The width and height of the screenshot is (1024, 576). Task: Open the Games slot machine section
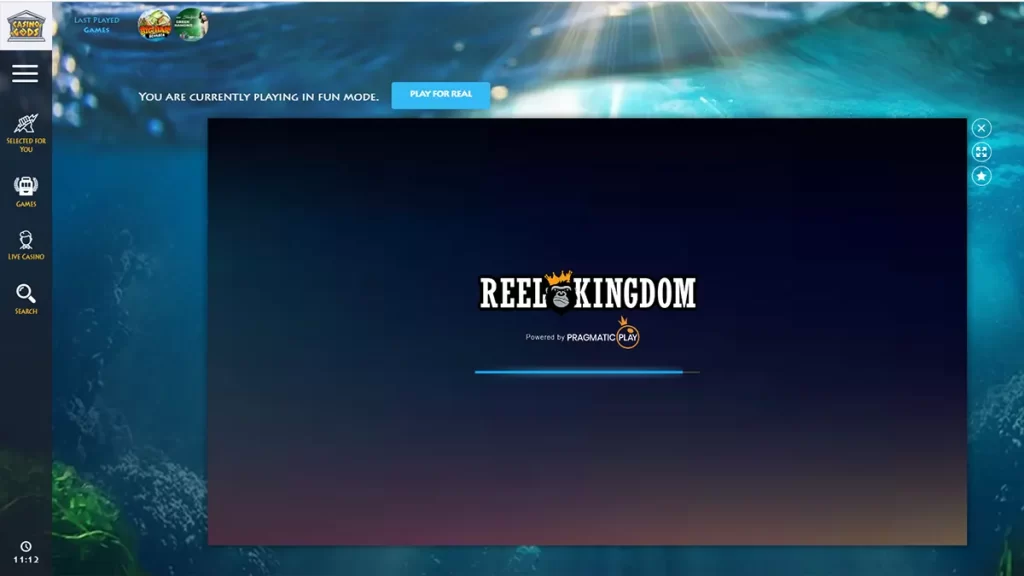pyautogui.click(x=25, y=191)
